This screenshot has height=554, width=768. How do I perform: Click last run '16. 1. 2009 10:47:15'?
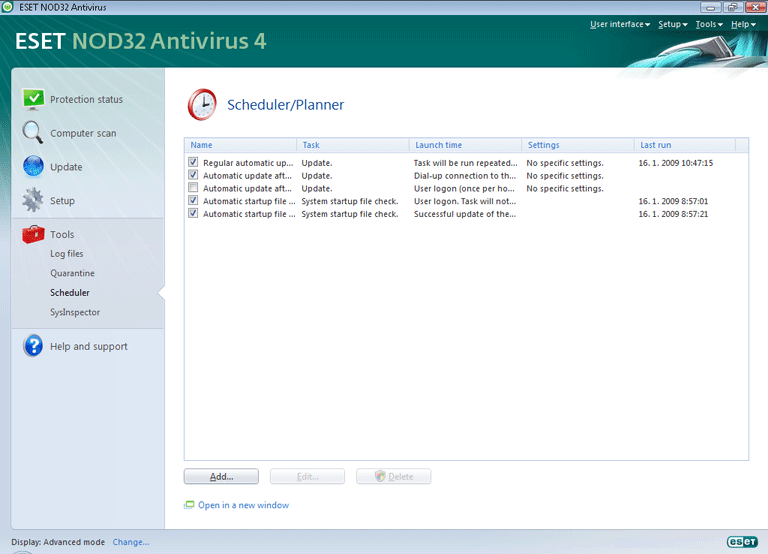point(676,163)
